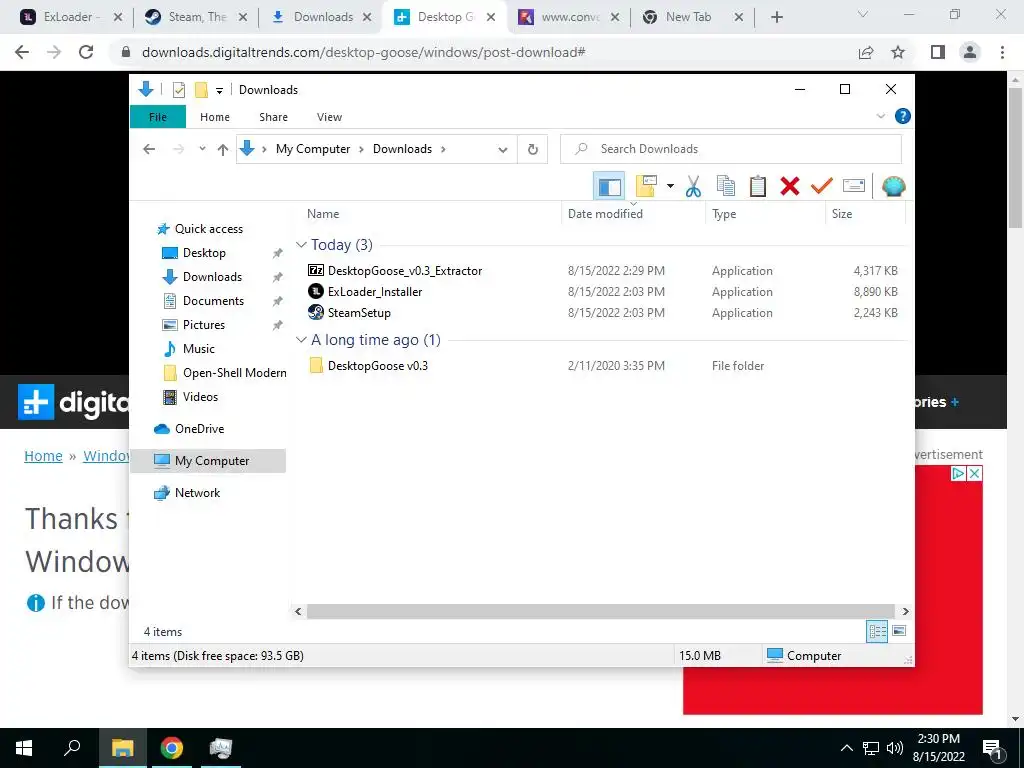Image resolution: width=1024 pixels, height=768 pixels.
Task: Select Videos in navigation pane
Action: pyautogui.click(x=200, y=397)
